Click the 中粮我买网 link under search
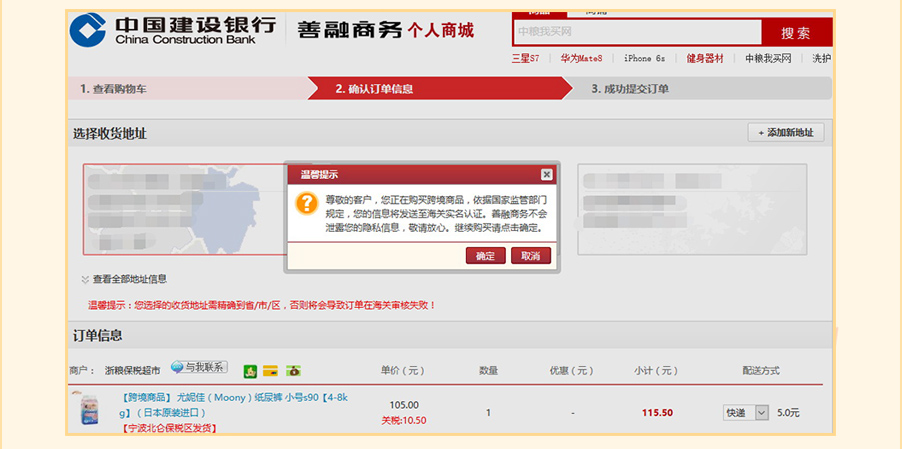902x449 pixels. click(x=769, y=58)
